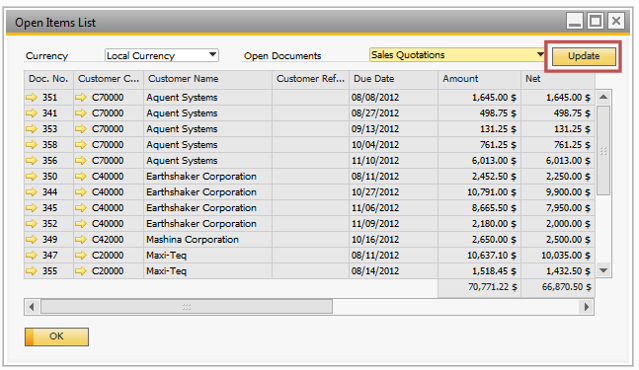Click customer link arrow in row 355
Image resolution: width=639 pixels, height=370 pixels.
tap(81, 271)
